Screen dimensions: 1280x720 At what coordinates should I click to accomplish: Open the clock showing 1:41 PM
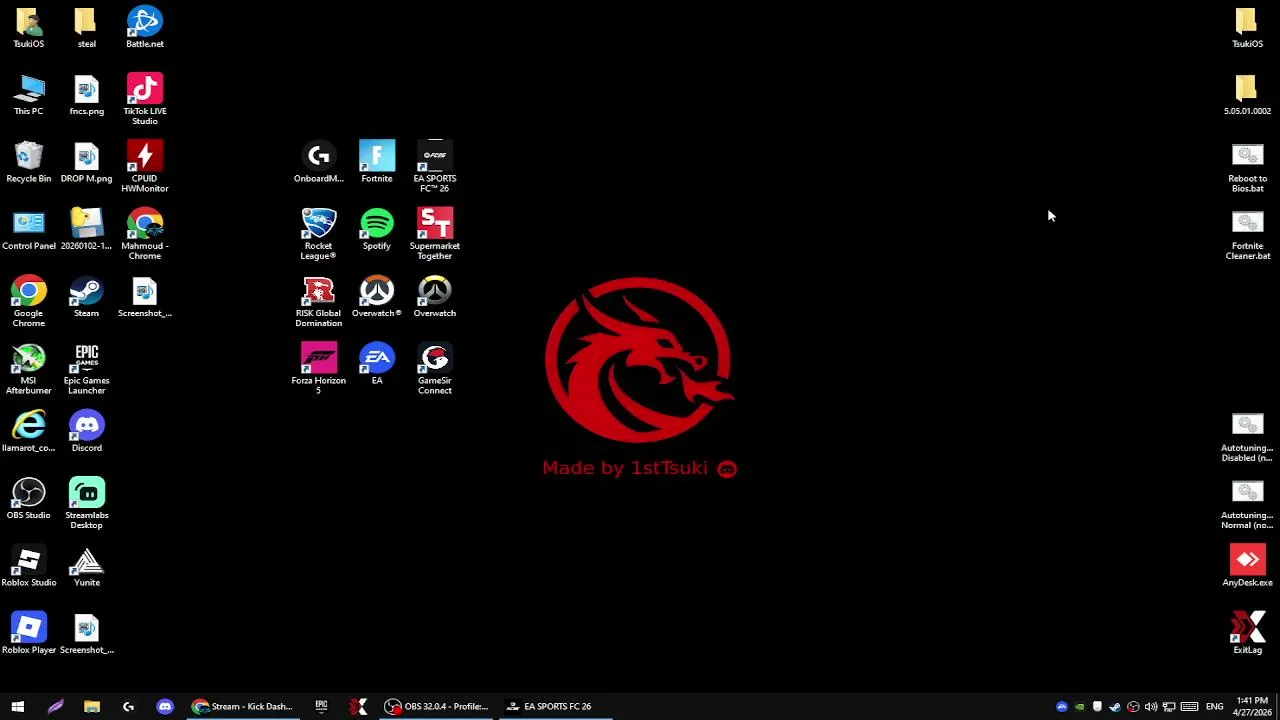pyautogui.click(x=1252, y=706)
